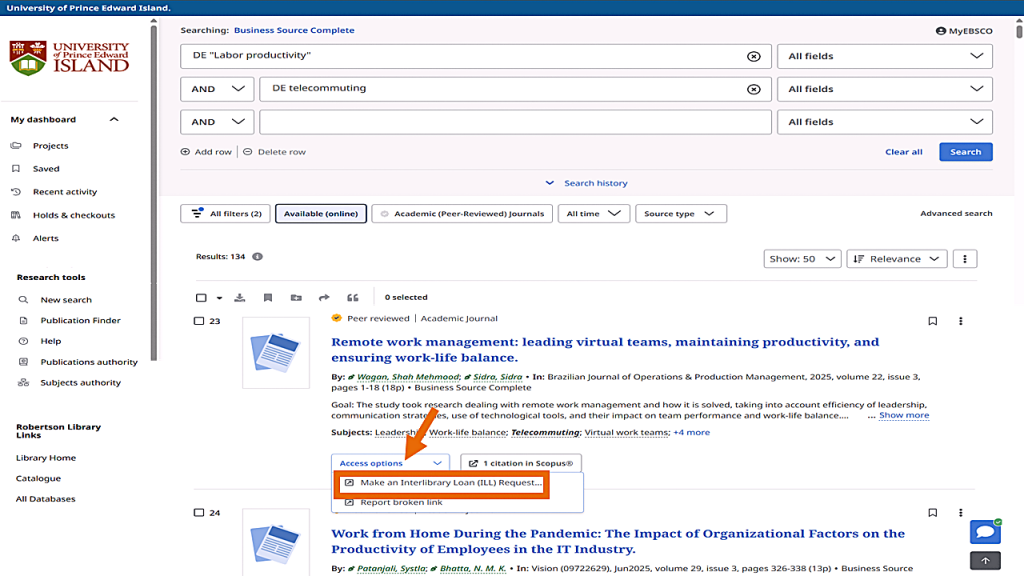Check the checkbox for result 23
Screen dimensions: 1024x576
(x=199, y=321)
